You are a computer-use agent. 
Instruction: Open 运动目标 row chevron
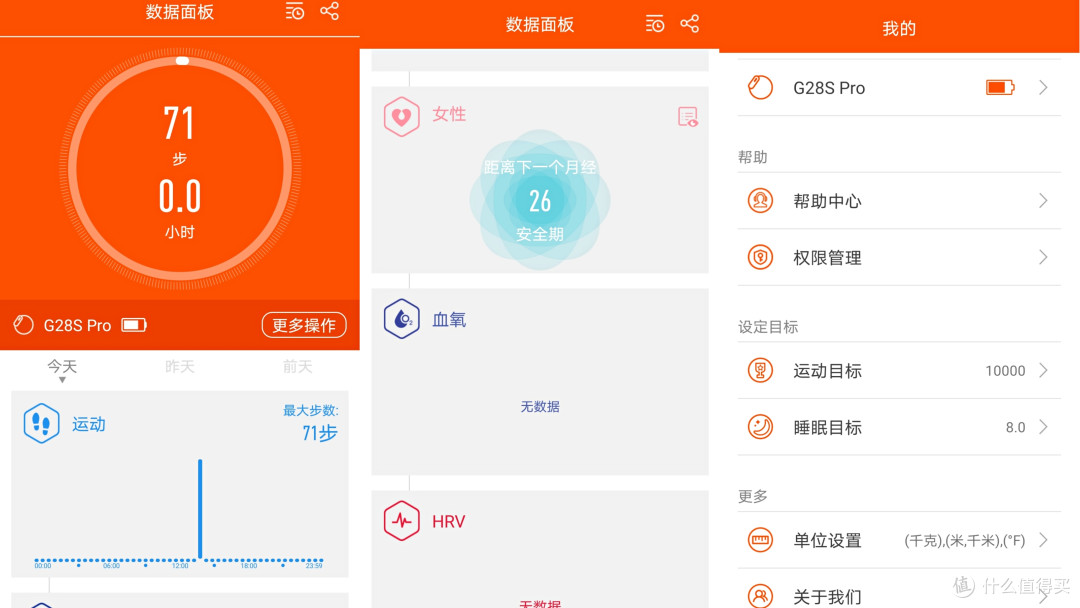(x=1043, y=370)
